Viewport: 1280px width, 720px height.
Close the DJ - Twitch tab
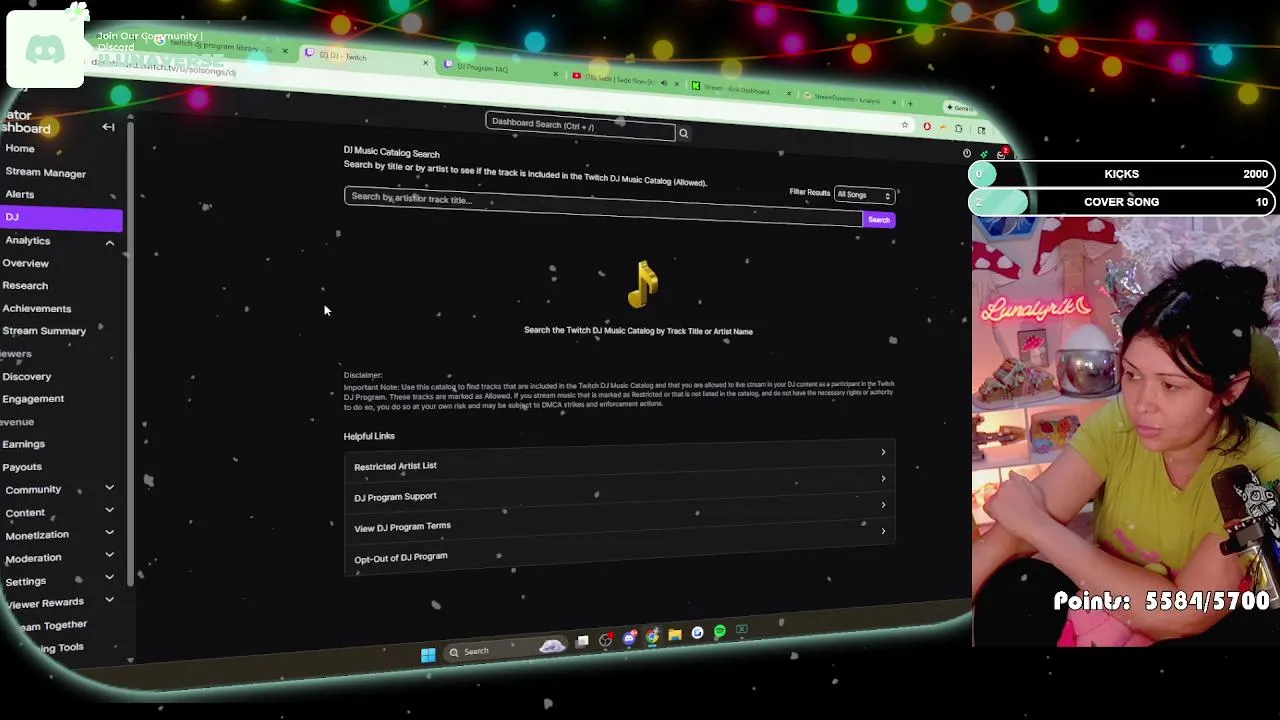(425, 63)
